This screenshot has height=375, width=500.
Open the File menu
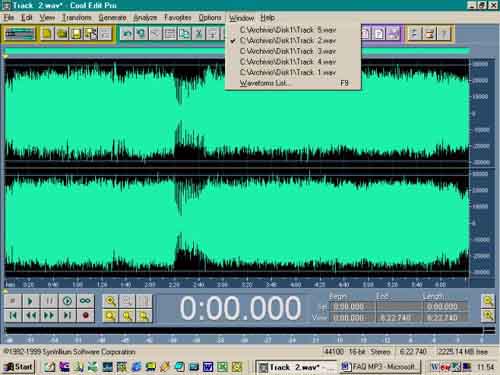(x=9, y=18)
